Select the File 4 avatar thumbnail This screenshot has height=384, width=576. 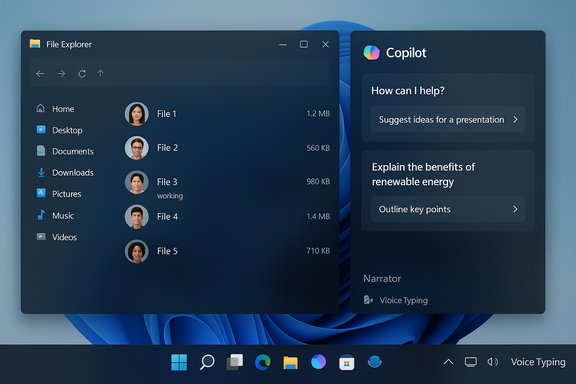pos(137,216)
